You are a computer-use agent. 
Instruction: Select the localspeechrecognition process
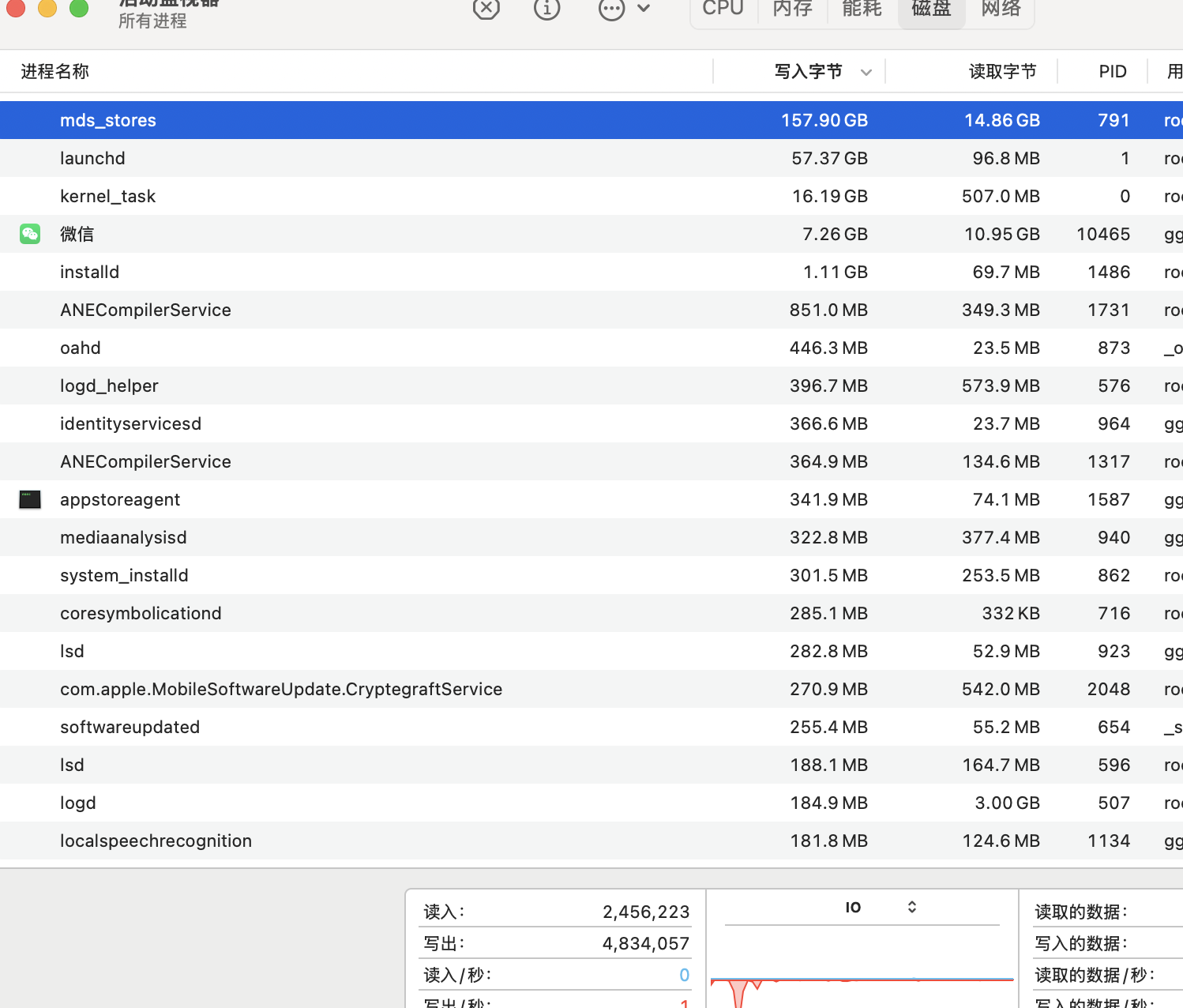591,841
